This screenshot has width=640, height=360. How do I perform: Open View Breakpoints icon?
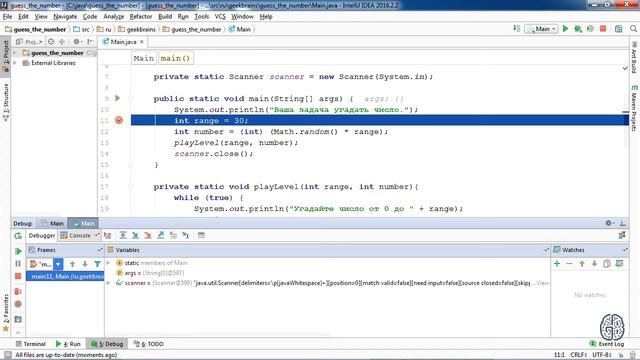(18, 291)
